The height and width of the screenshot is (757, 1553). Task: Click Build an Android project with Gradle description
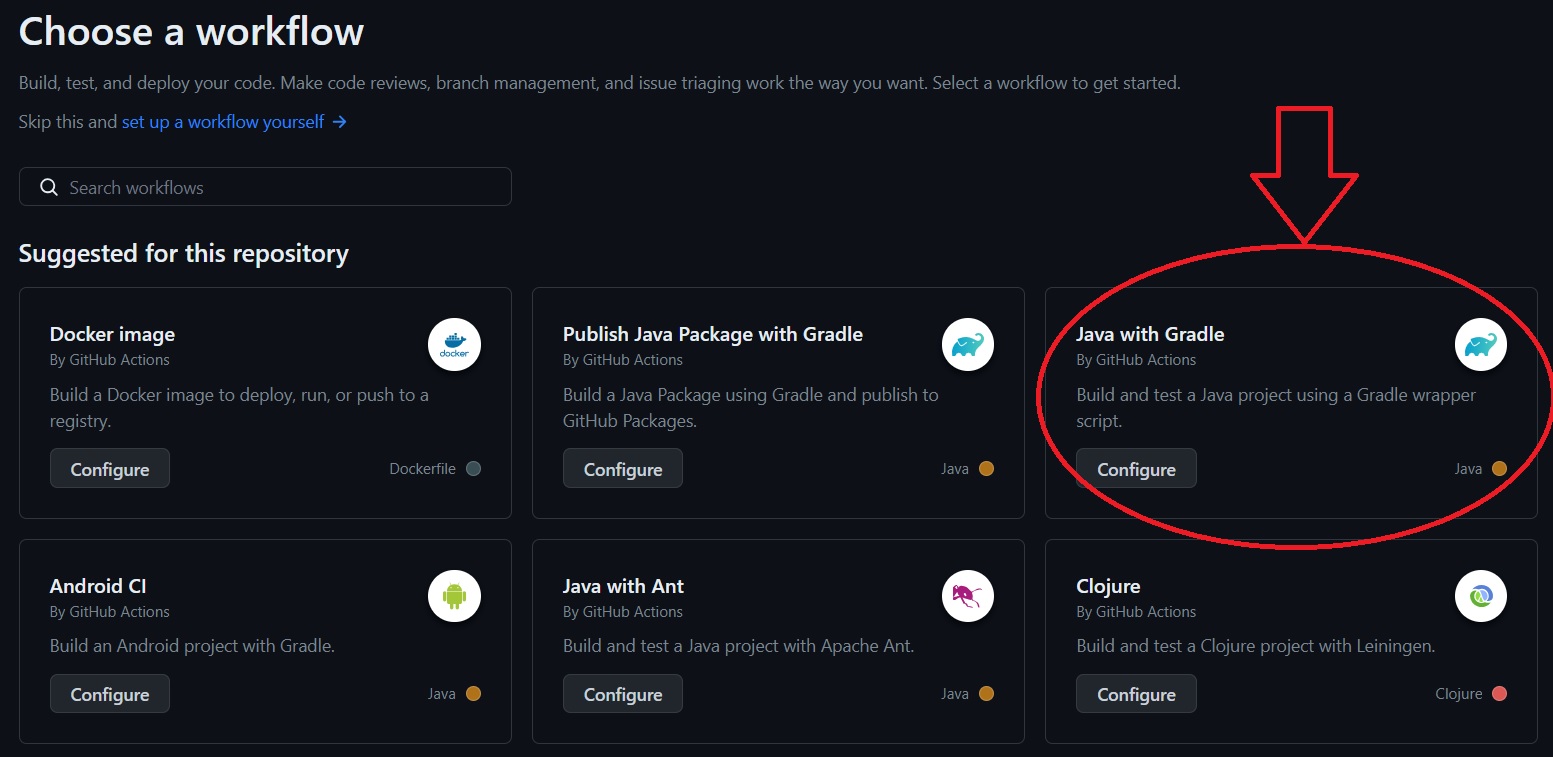(x=192, y=646)
